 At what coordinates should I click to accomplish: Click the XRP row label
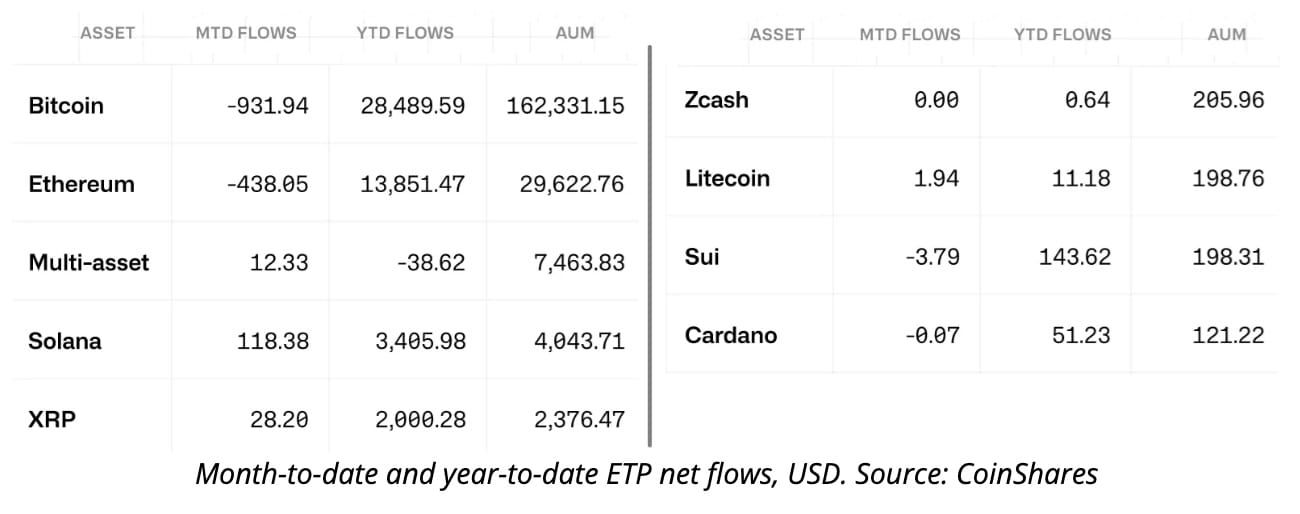52,420
